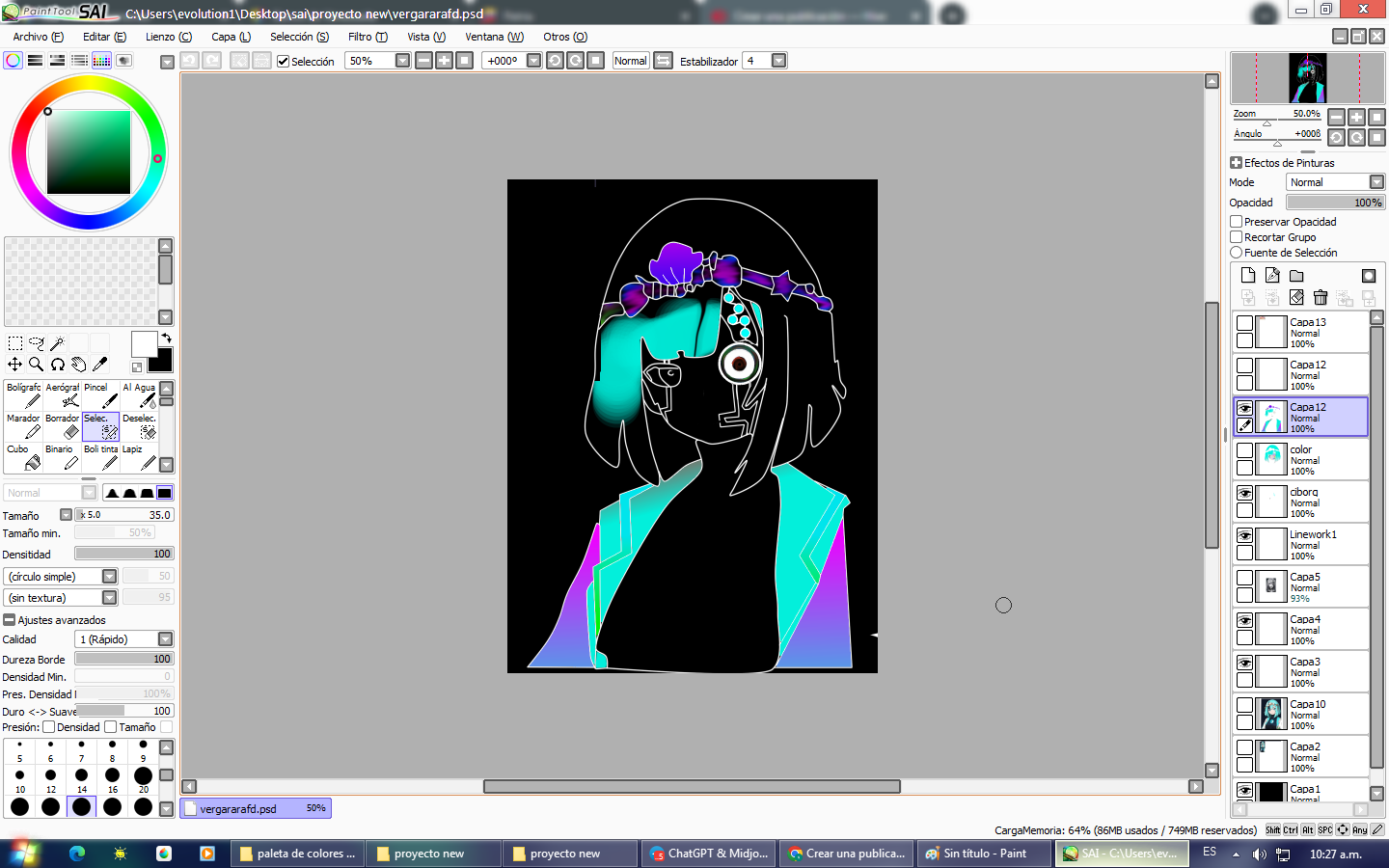Enable pressure Densidad checkbox
The width and height of the screenshot is (1389, 868).
(x=49, y=727)
